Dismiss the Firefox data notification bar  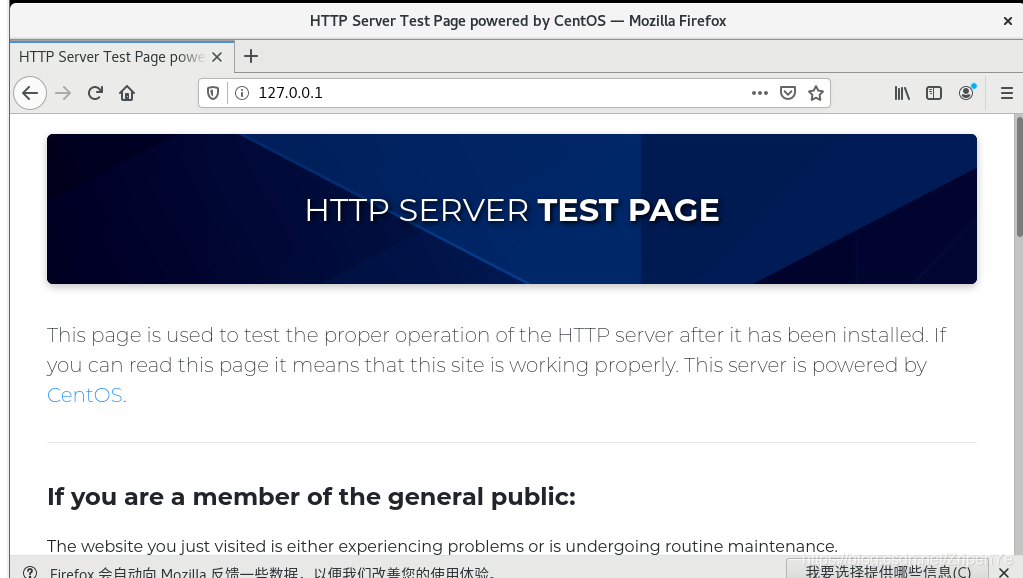tap(1004, 572)
